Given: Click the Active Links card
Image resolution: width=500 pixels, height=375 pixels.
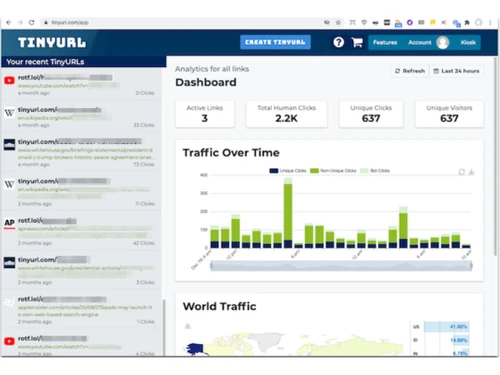Looking at the screenshot, I should coord(205,114).
